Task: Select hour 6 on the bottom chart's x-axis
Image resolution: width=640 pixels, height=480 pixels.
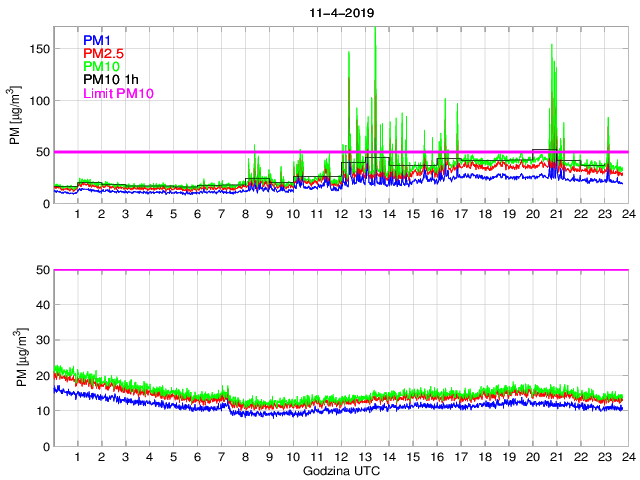Action: (x=197, y=458)
